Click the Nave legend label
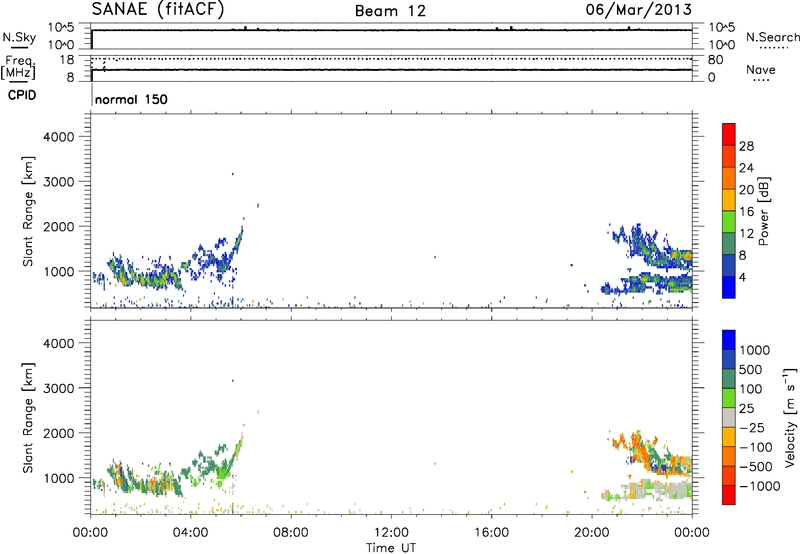This screenshot has width=800, height=554. point(760,69)
